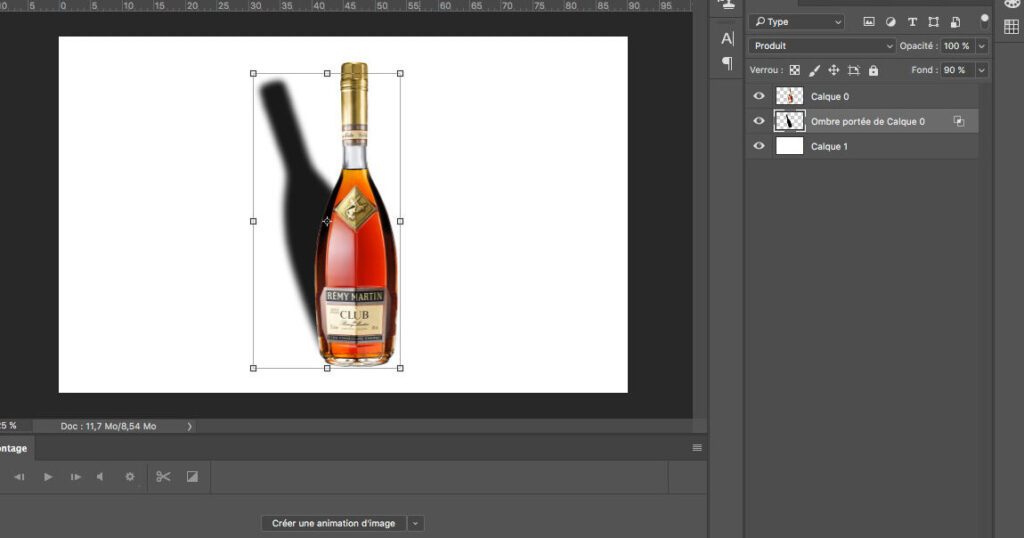Select the white Calque 1 thumbnail
This screenshot has width=1024, height=538.
click(x=789, y=146)
